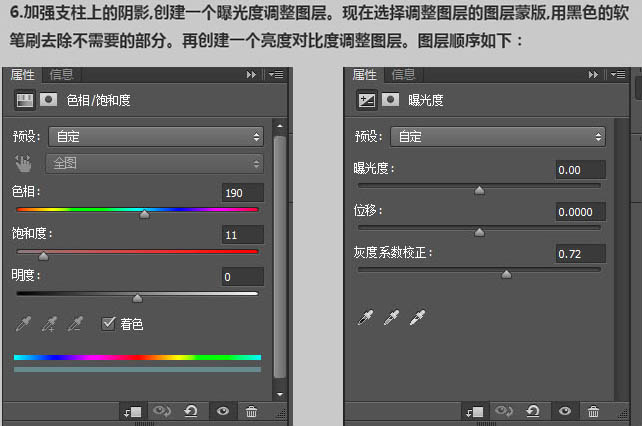
Task: Clip to layer button in Exposure panel
Action: point(475,411)
